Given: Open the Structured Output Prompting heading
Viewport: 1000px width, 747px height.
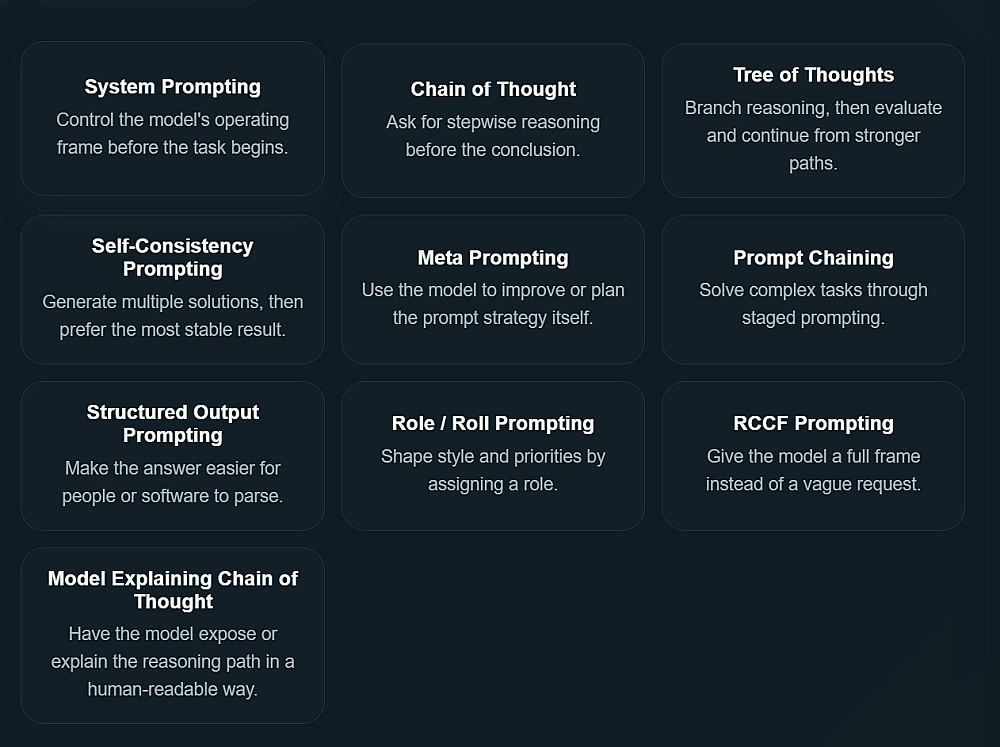Looking at the screenshot, I should pyautogui.click(x=172, y=423).
